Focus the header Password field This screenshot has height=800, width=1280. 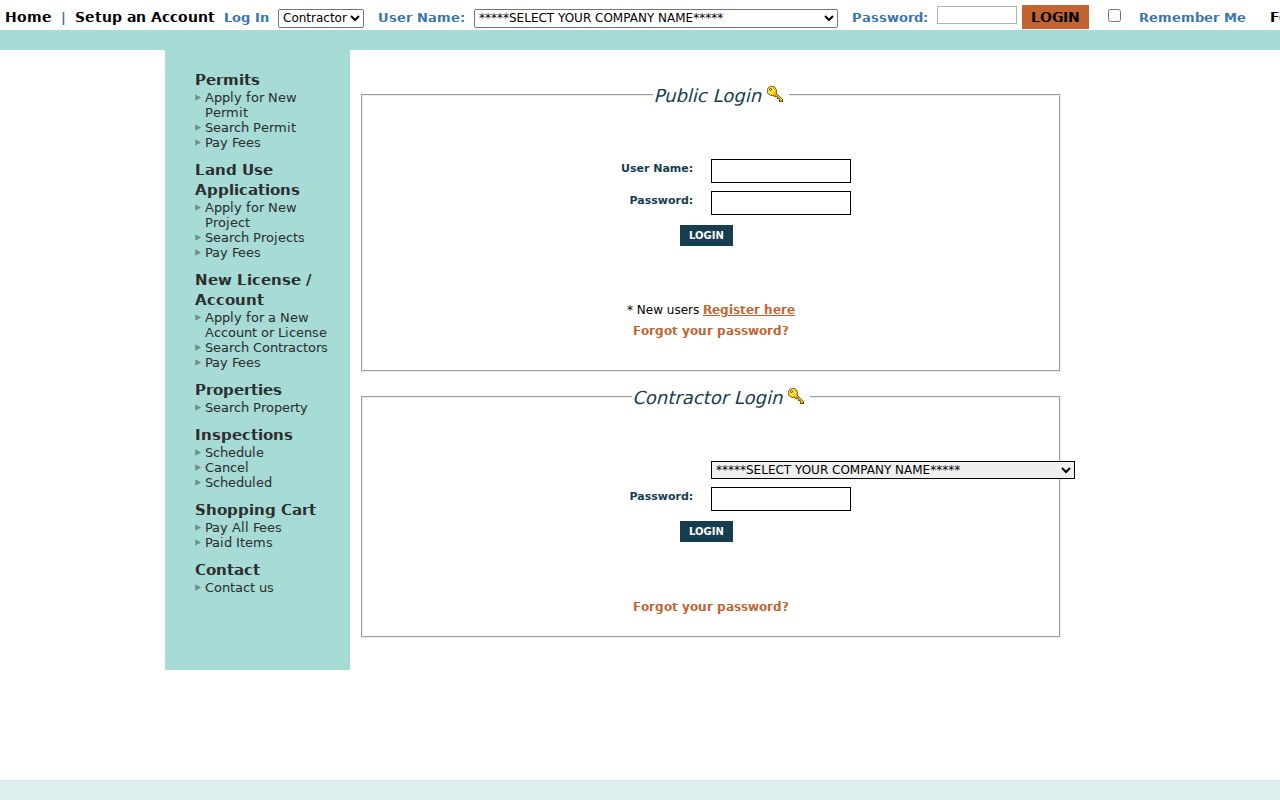coord(977,15)
